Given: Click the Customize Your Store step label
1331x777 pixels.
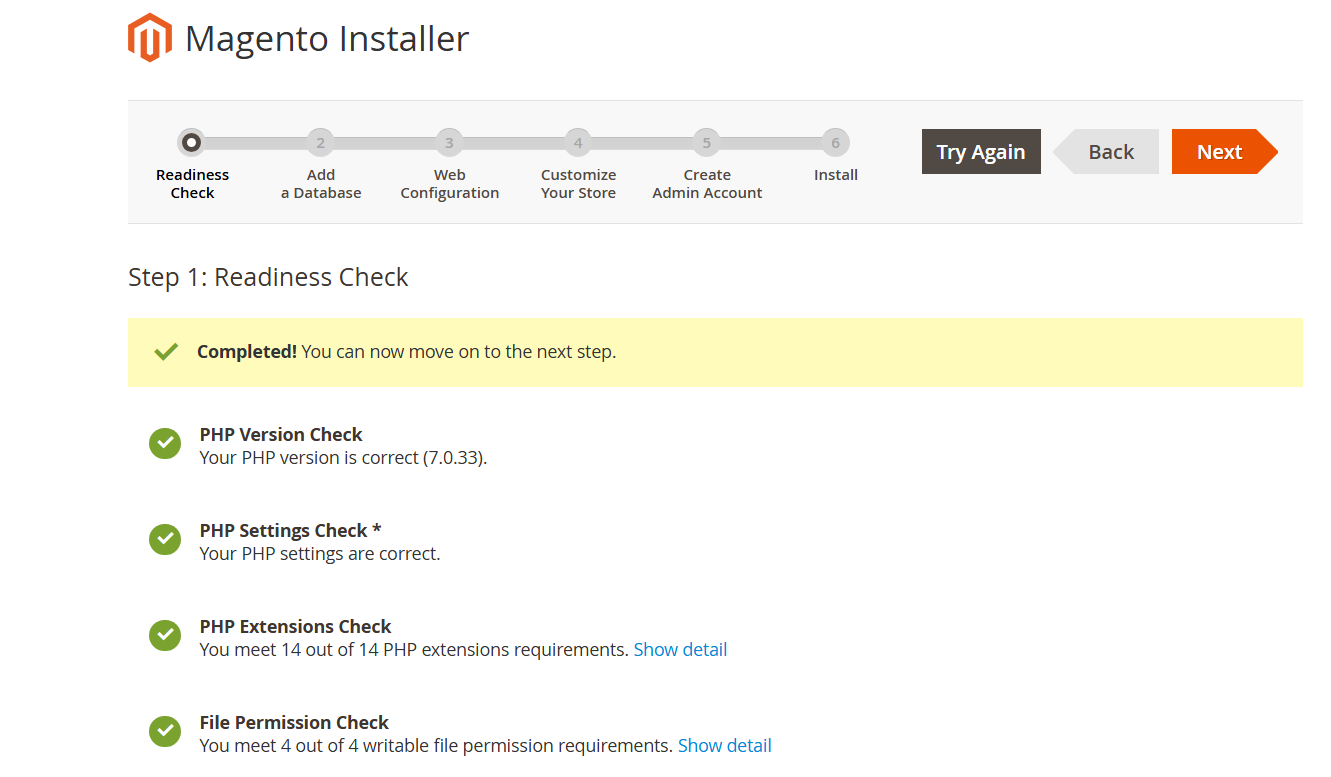Looking at the screenshot, I should click(x=578, y=184).
